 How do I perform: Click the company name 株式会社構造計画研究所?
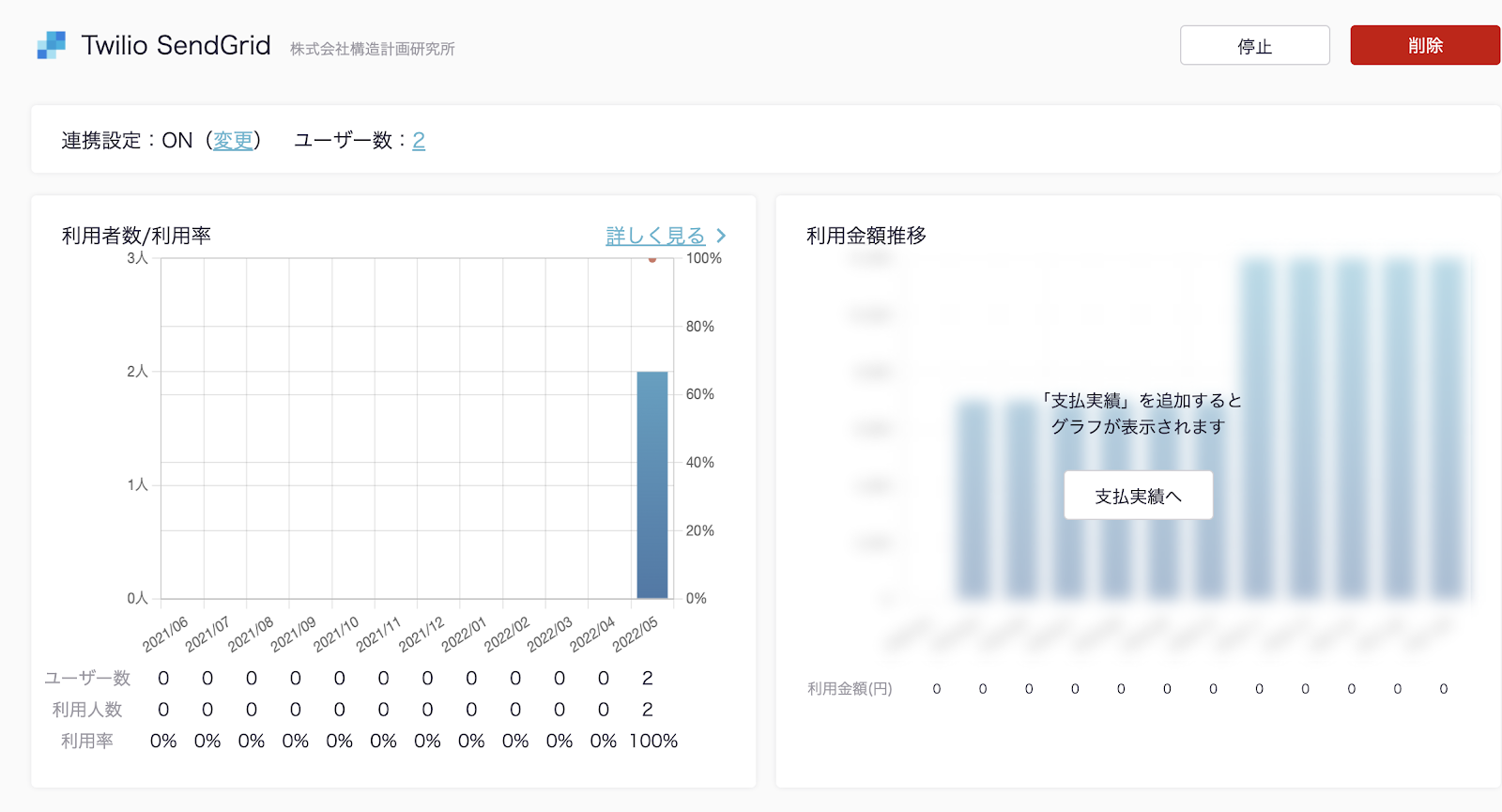[x=372, y=49]
